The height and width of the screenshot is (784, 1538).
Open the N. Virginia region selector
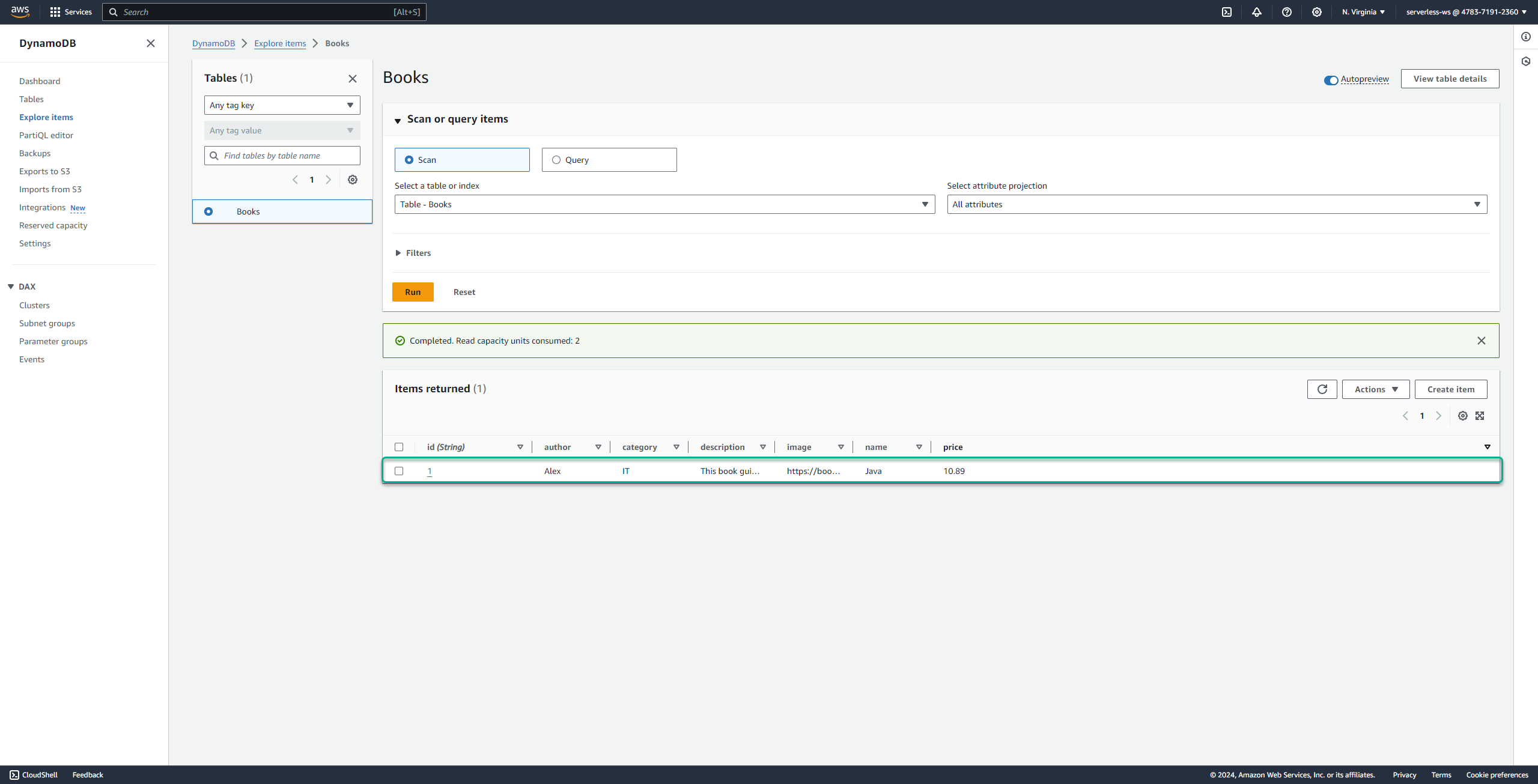pyautogui.click(x=1363, y=12)
